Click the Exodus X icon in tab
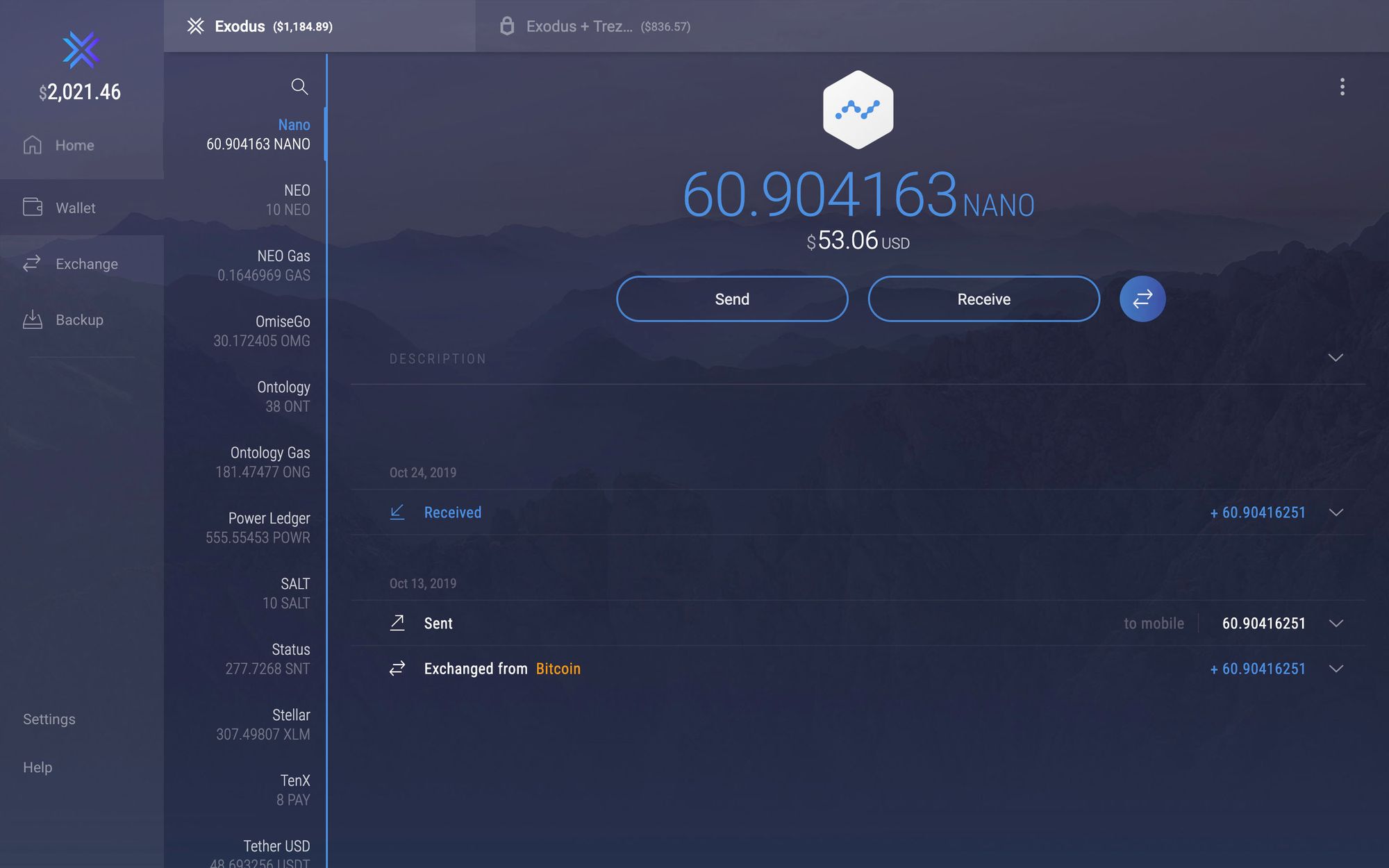The width and height of the screenshot is (1389, 868). [x=196, y=26]
